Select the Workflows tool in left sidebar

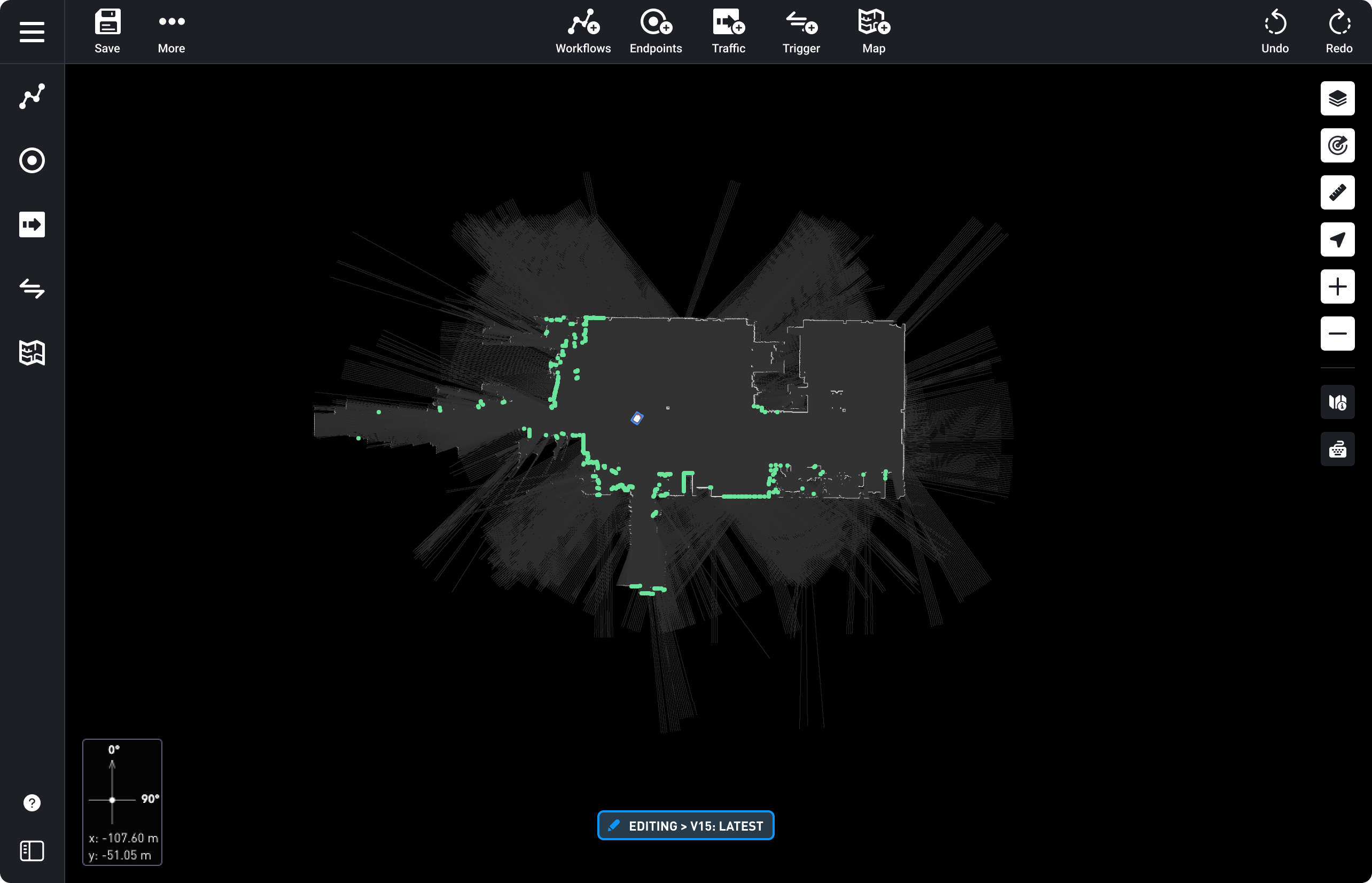coord(32,96)
